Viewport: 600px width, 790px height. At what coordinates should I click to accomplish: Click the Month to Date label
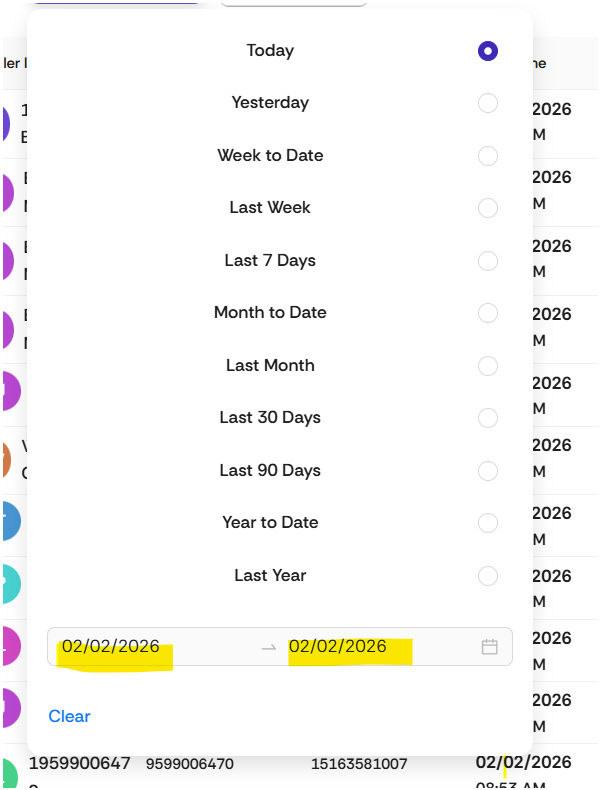click(x=270, y=313)
